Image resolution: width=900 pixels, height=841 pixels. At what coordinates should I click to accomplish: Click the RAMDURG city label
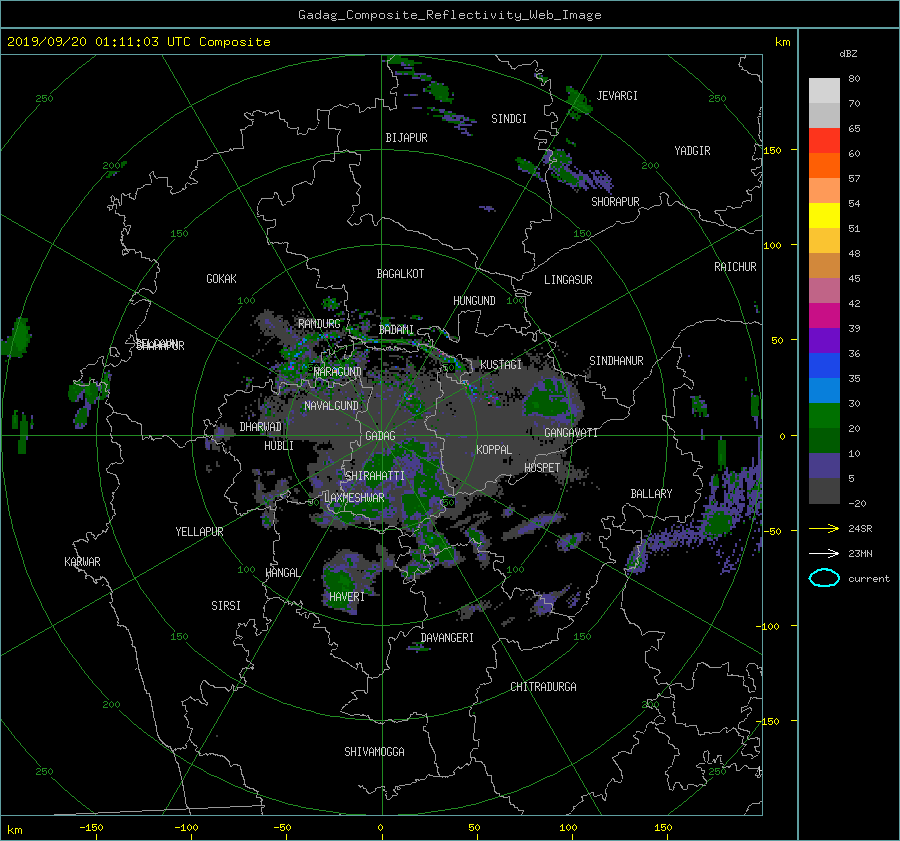coord(319,324)
